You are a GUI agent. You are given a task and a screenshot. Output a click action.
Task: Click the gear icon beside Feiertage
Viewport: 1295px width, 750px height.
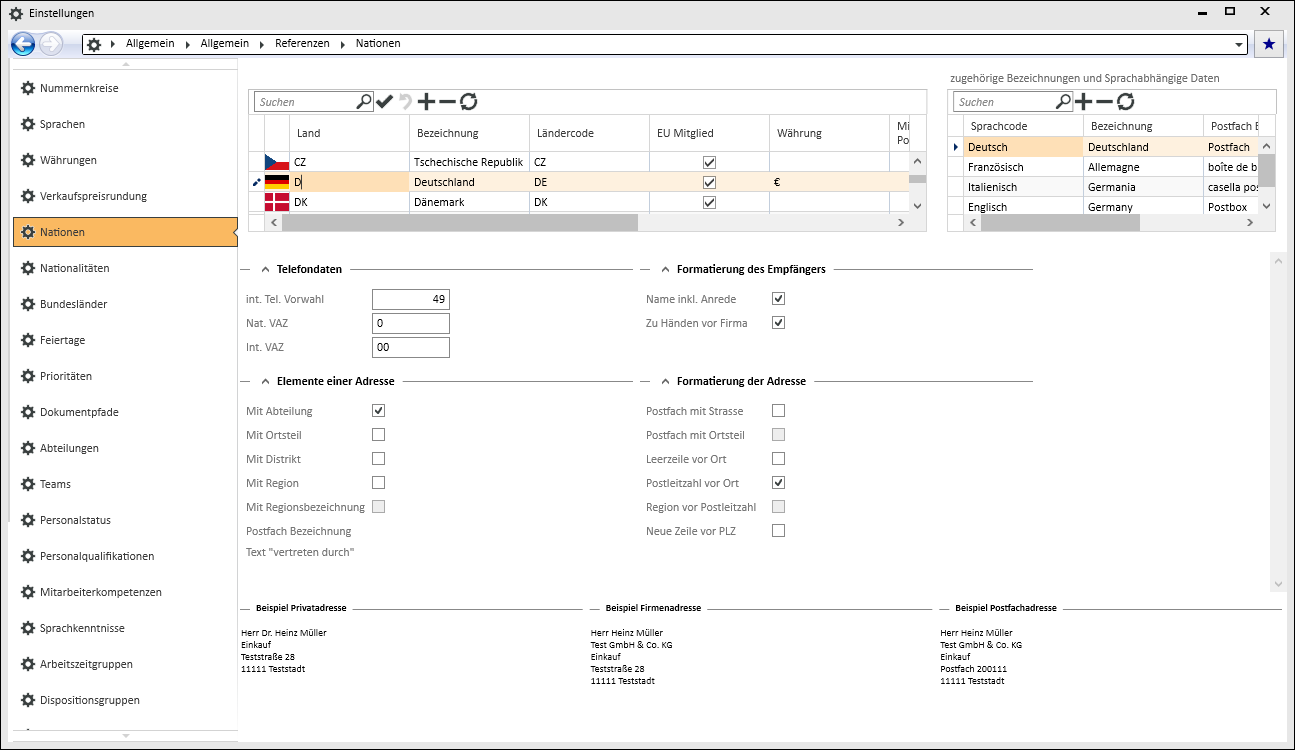(28, 340)
